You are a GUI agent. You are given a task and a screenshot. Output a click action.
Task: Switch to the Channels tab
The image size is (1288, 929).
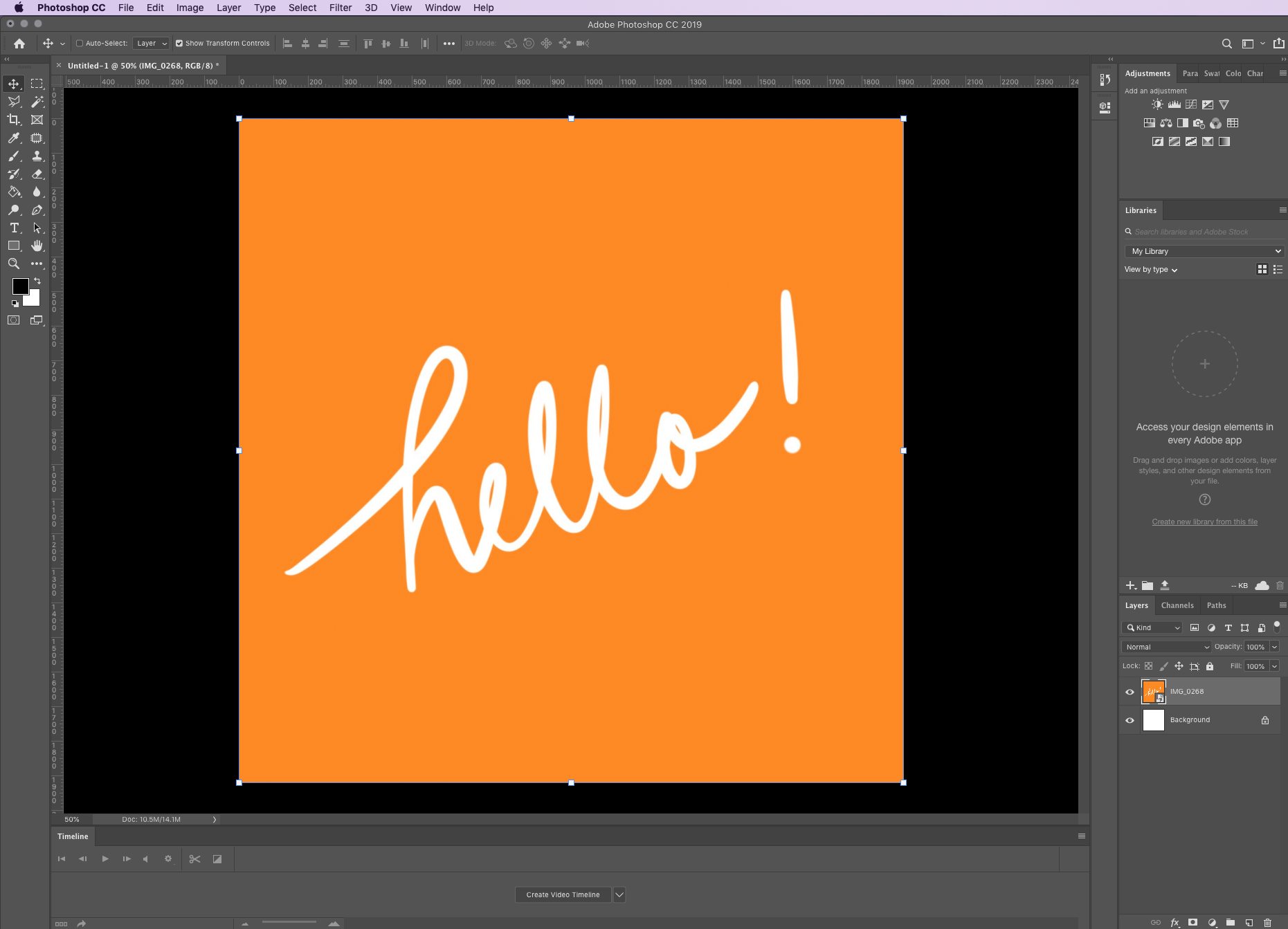click(1177, 605)
